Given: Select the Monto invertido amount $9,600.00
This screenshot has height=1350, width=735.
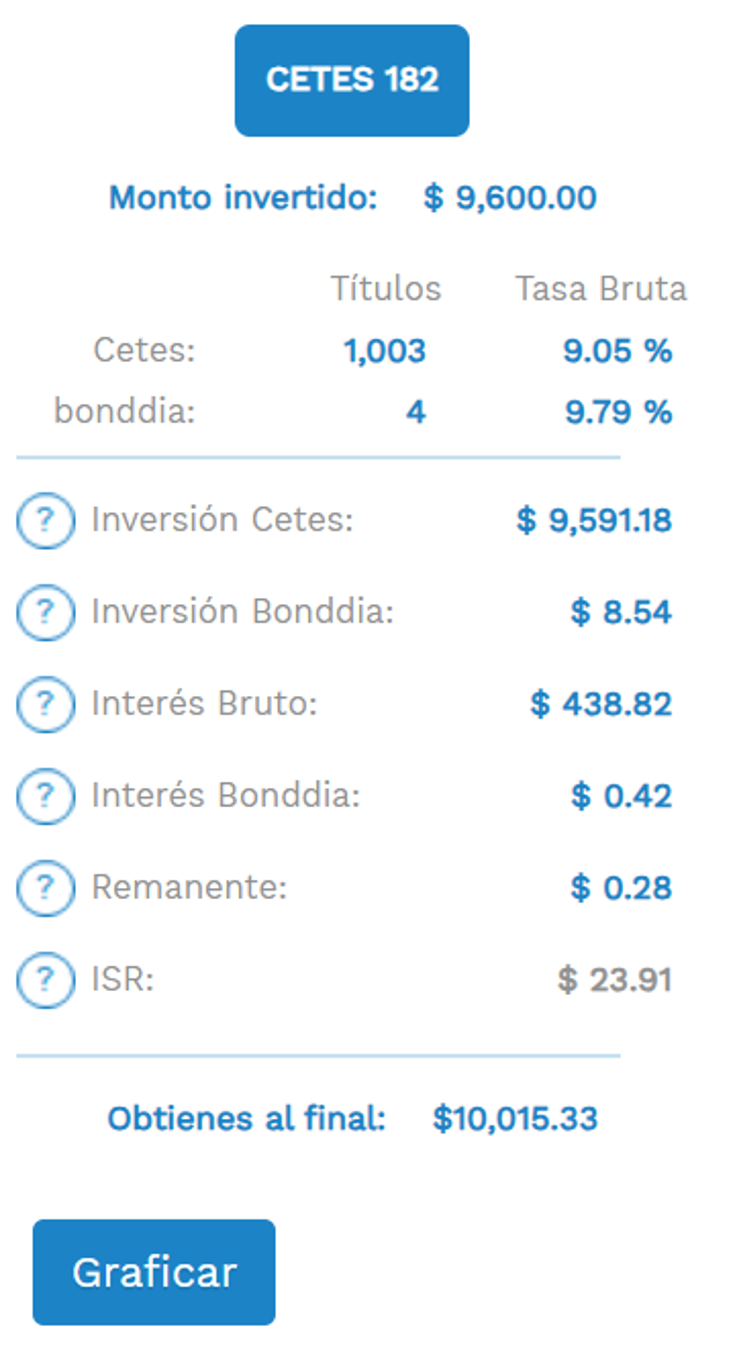Looking at the screenshot, I should pos(512,198).
